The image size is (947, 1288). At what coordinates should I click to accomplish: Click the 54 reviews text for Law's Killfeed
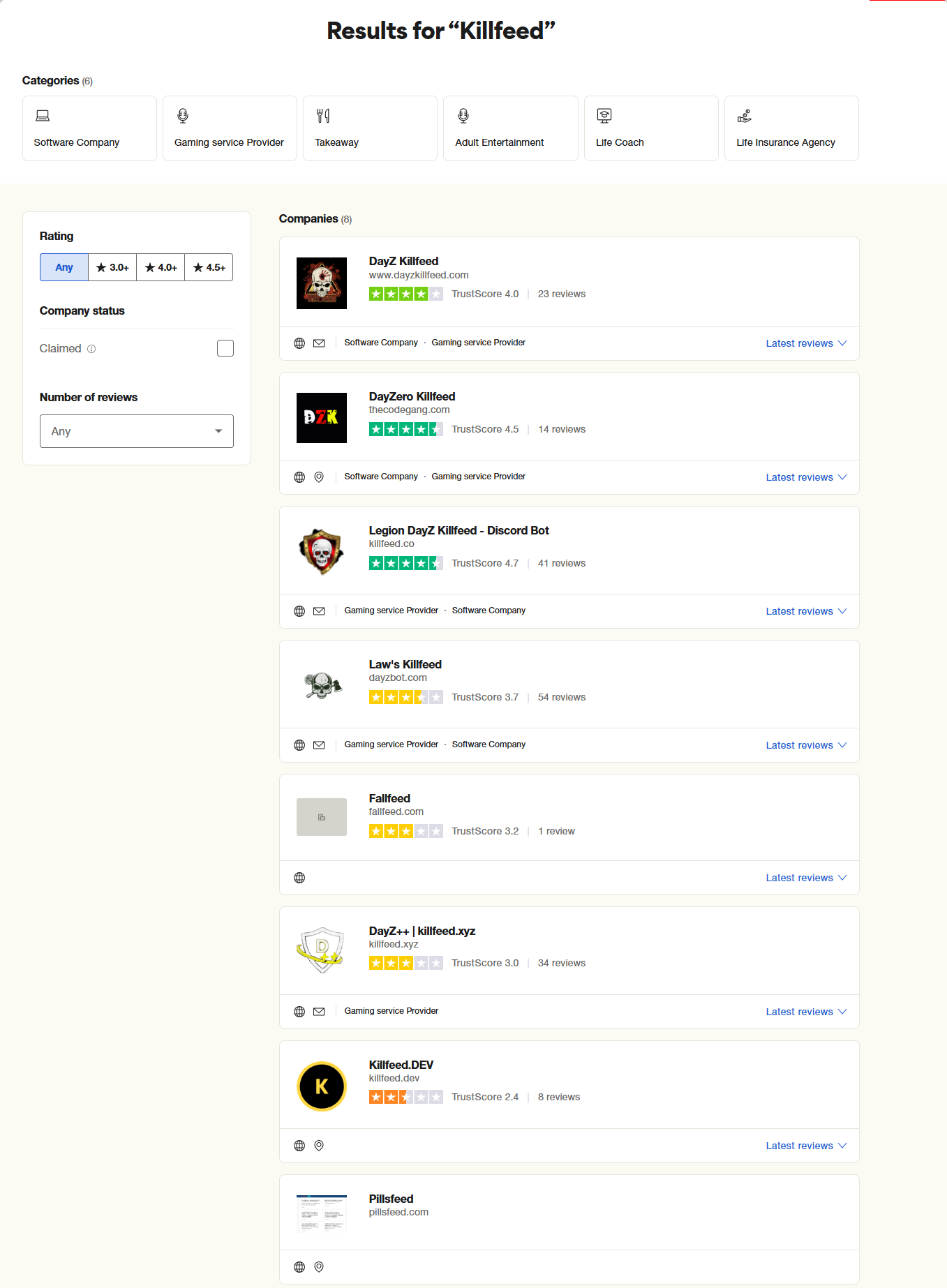click(x=562, y=697)
